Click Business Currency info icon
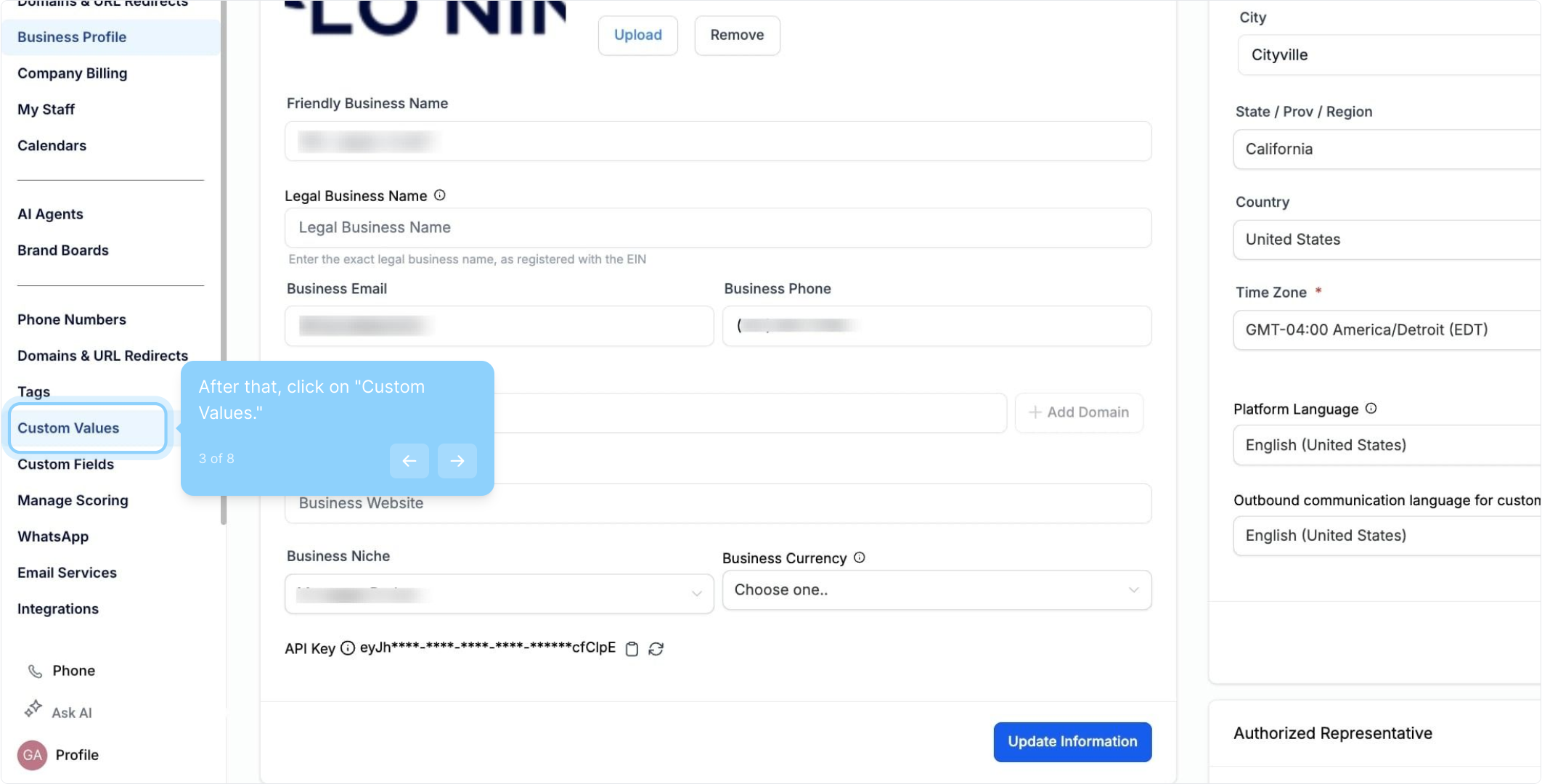Viewport: 1542px width, 784px height. click(x=860, y=558)
